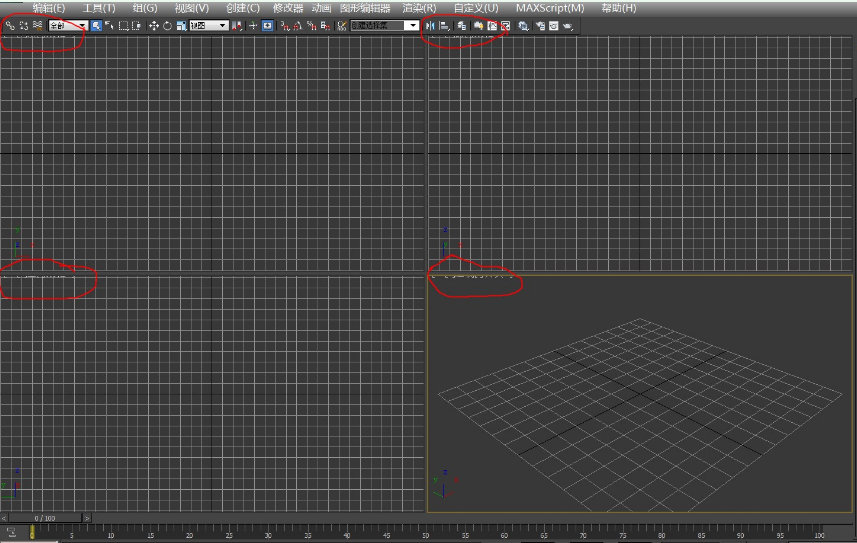Open the 帮助(H) menu
This screenshot has width=857, height=543.
pos(619,8)
